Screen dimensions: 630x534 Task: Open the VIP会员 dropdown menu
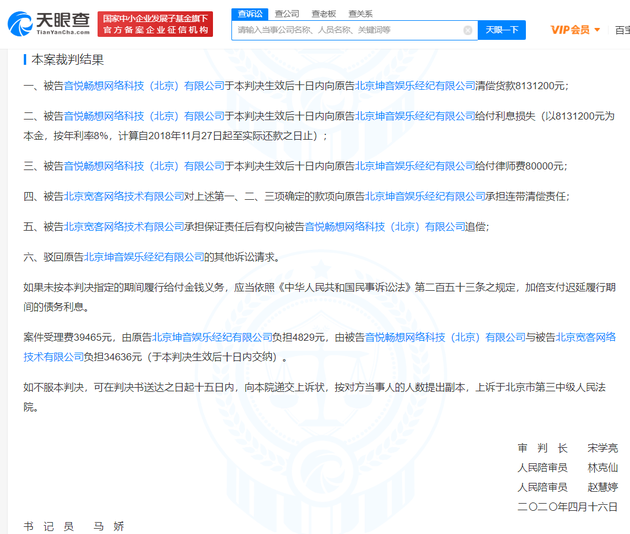tap(575, 30)
